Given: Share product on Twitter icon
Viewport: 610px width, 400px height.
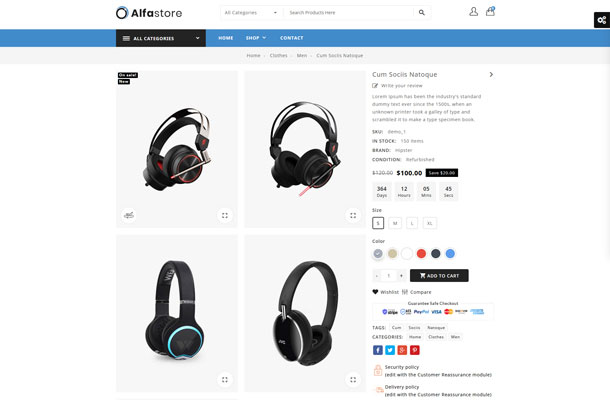Looking at the screenshot, I should pos(390,350).
